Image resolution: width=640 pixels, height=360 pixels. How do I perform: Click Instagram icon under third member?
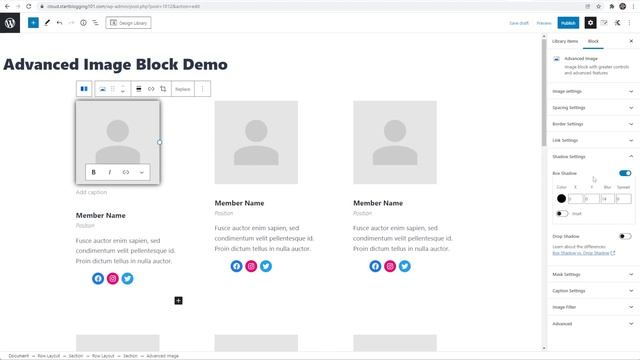pyautogui.click(x=390, y=266)
